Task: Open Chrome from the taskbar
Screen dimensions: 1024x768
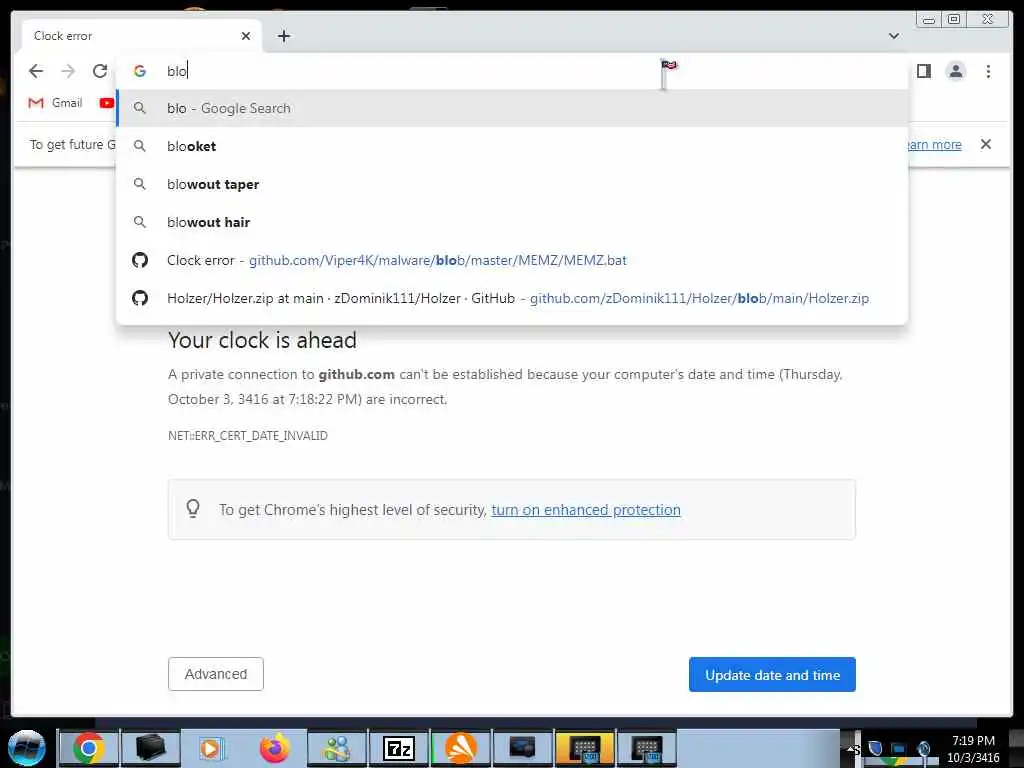Action: [x=88, y=748]
